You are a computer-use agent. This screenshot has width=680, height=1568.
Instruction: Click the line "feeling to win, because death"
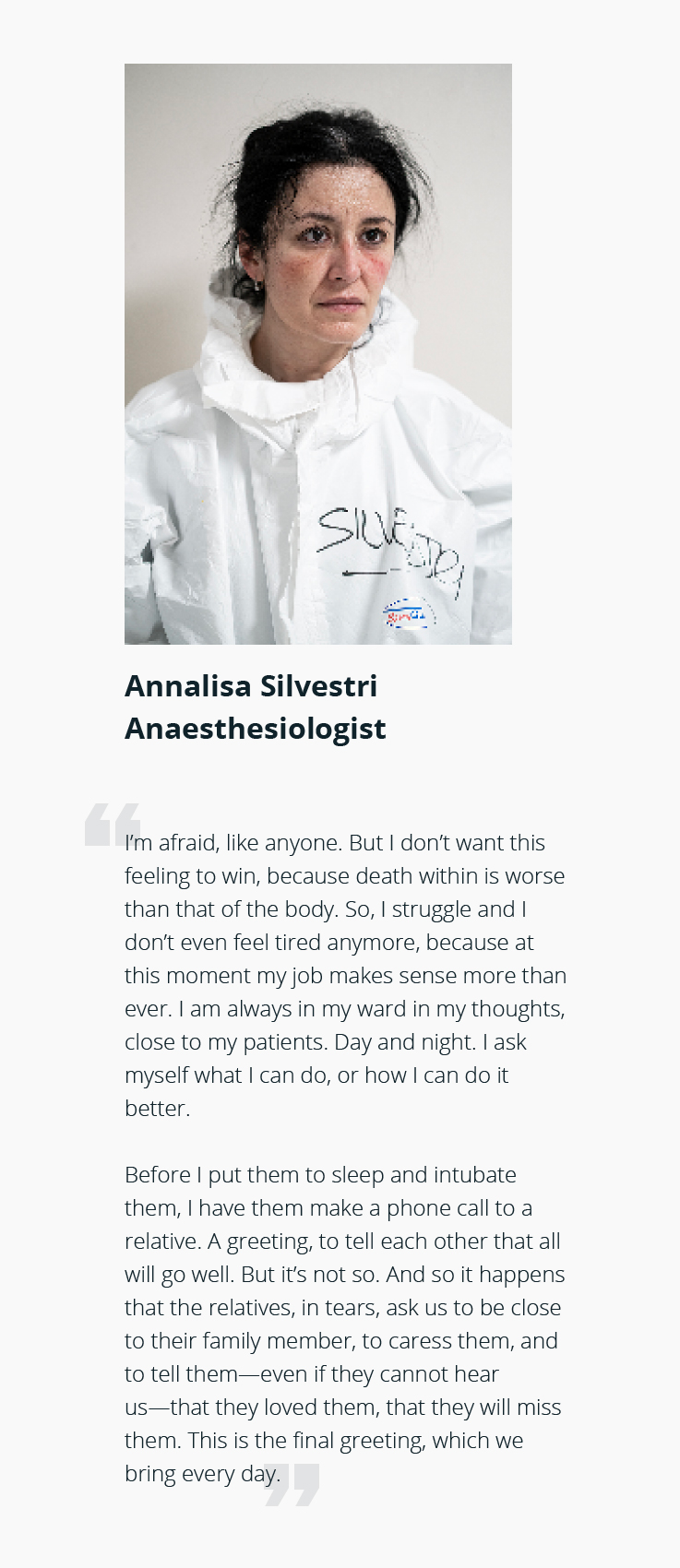tap(345, 876)
